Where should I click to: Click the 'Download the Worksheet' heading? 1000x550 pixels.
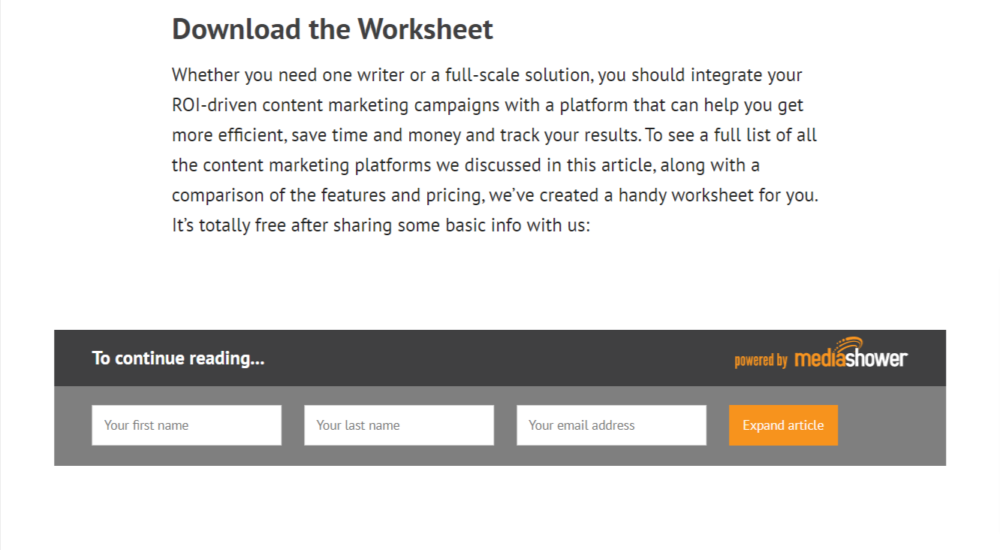tap(332, 29)
